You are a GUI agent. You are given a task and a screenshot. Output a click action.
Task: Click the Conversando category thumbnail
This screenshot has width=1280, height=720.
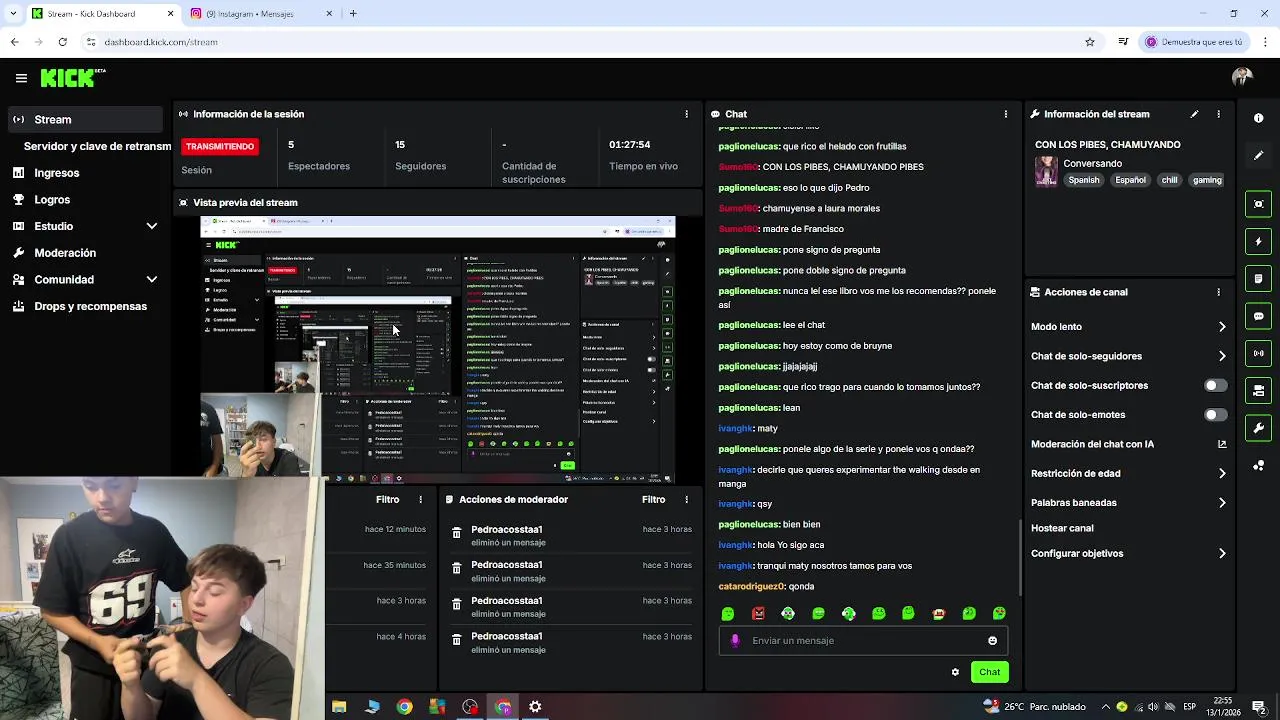click(1046, 171)
